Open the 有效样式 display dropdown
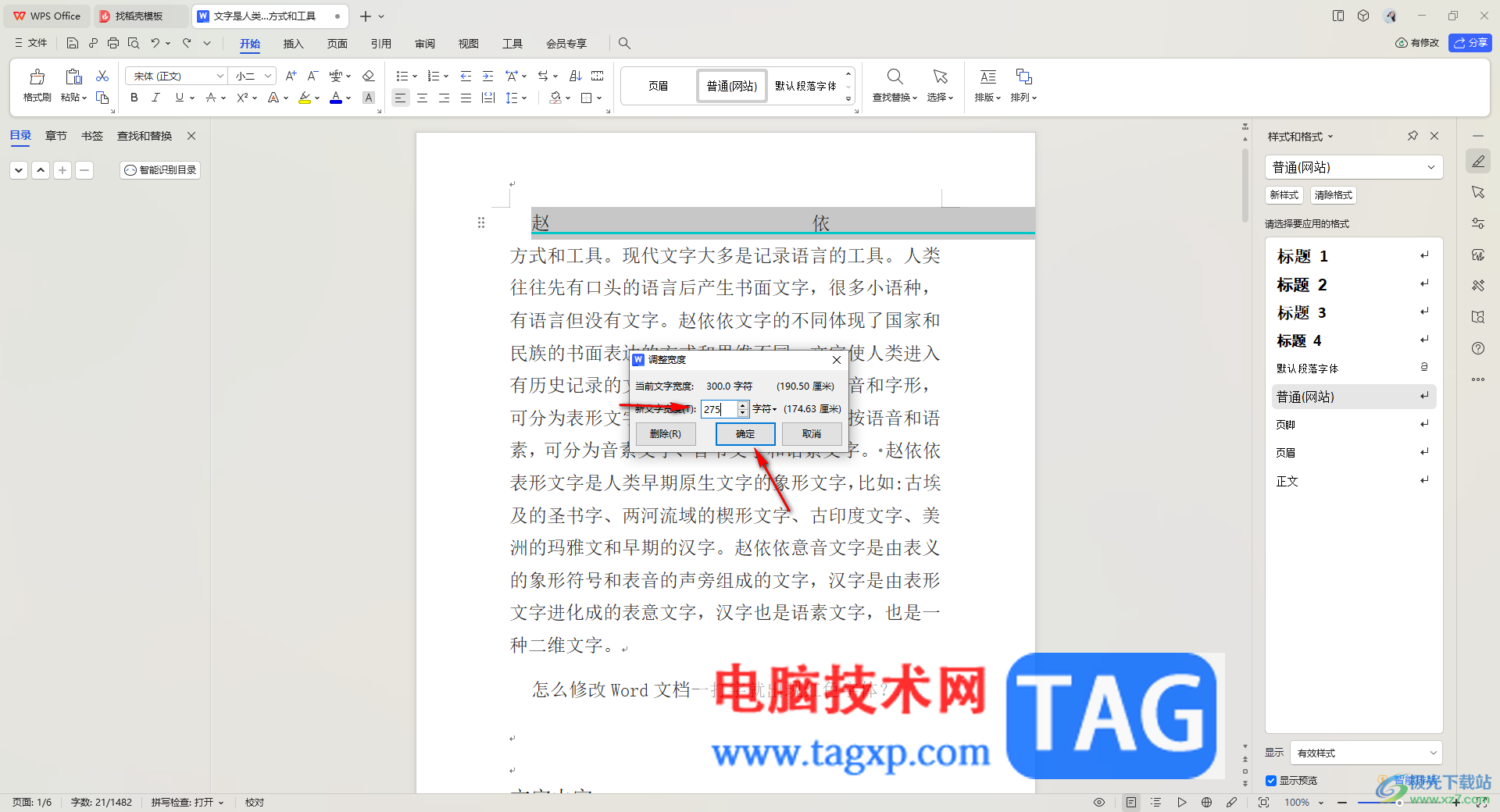1500x812 pixels. point(1366,753)
